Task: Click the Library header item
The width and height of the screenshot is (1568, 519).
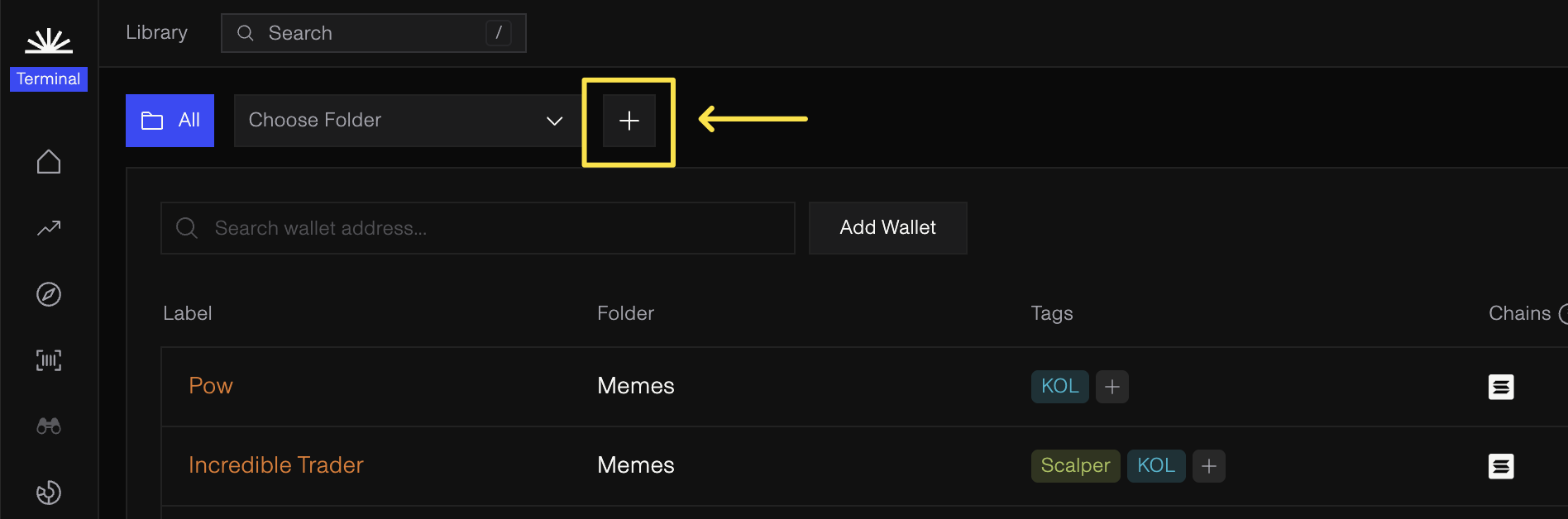Action: 156,32
